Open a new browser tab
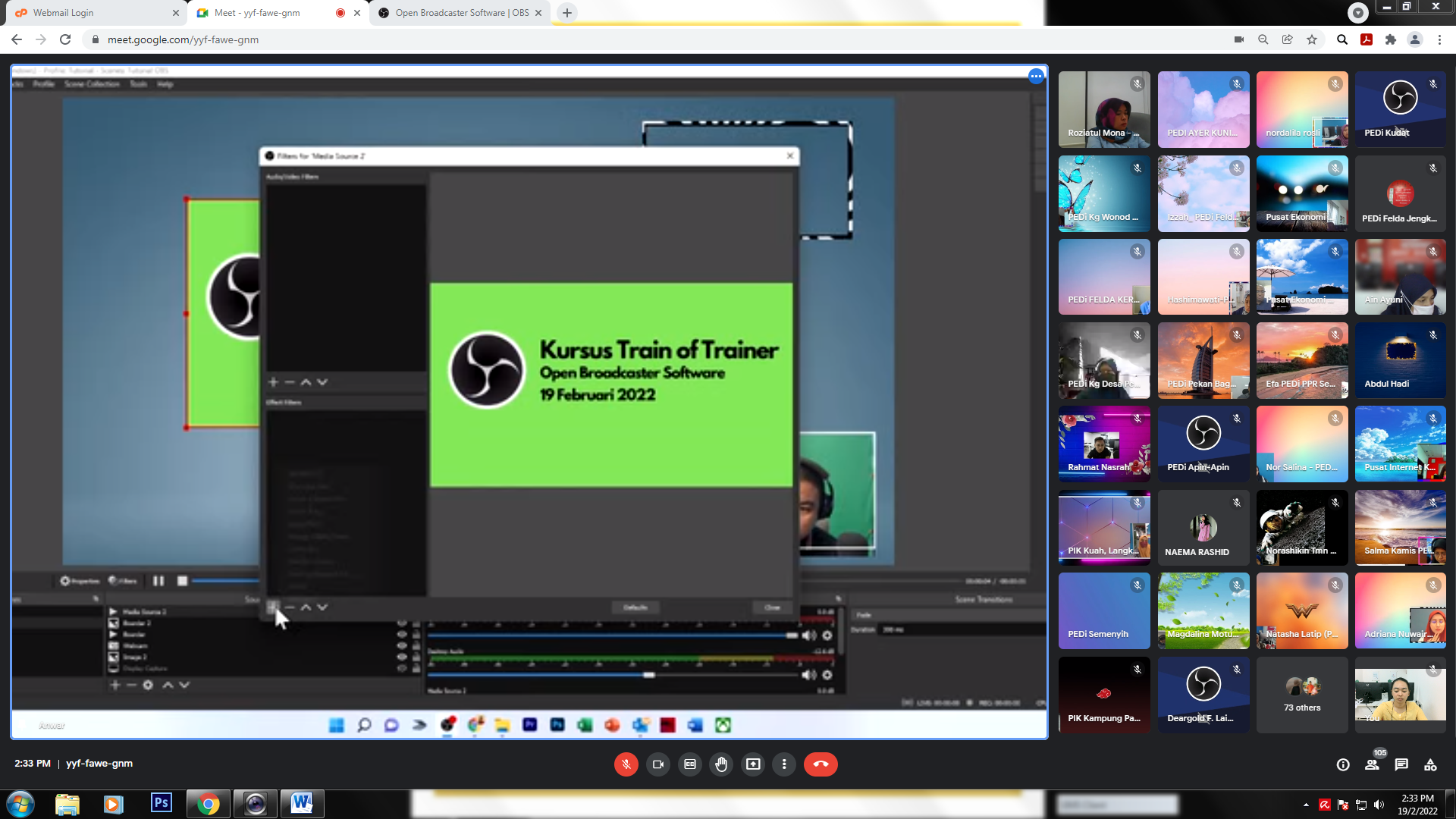This screenshot has width=1456, height=819. [567, 13]
